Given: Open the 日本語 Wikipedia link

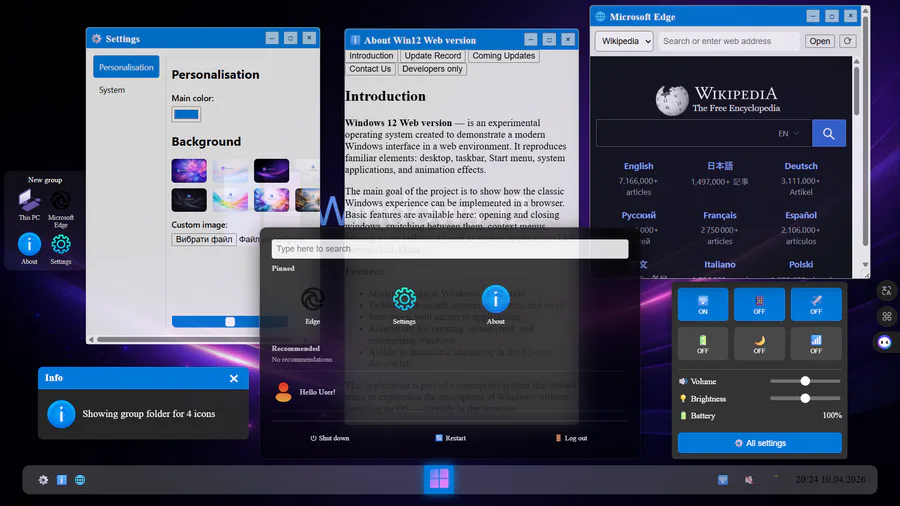Looking at the screenshot, I should [720, 166].
